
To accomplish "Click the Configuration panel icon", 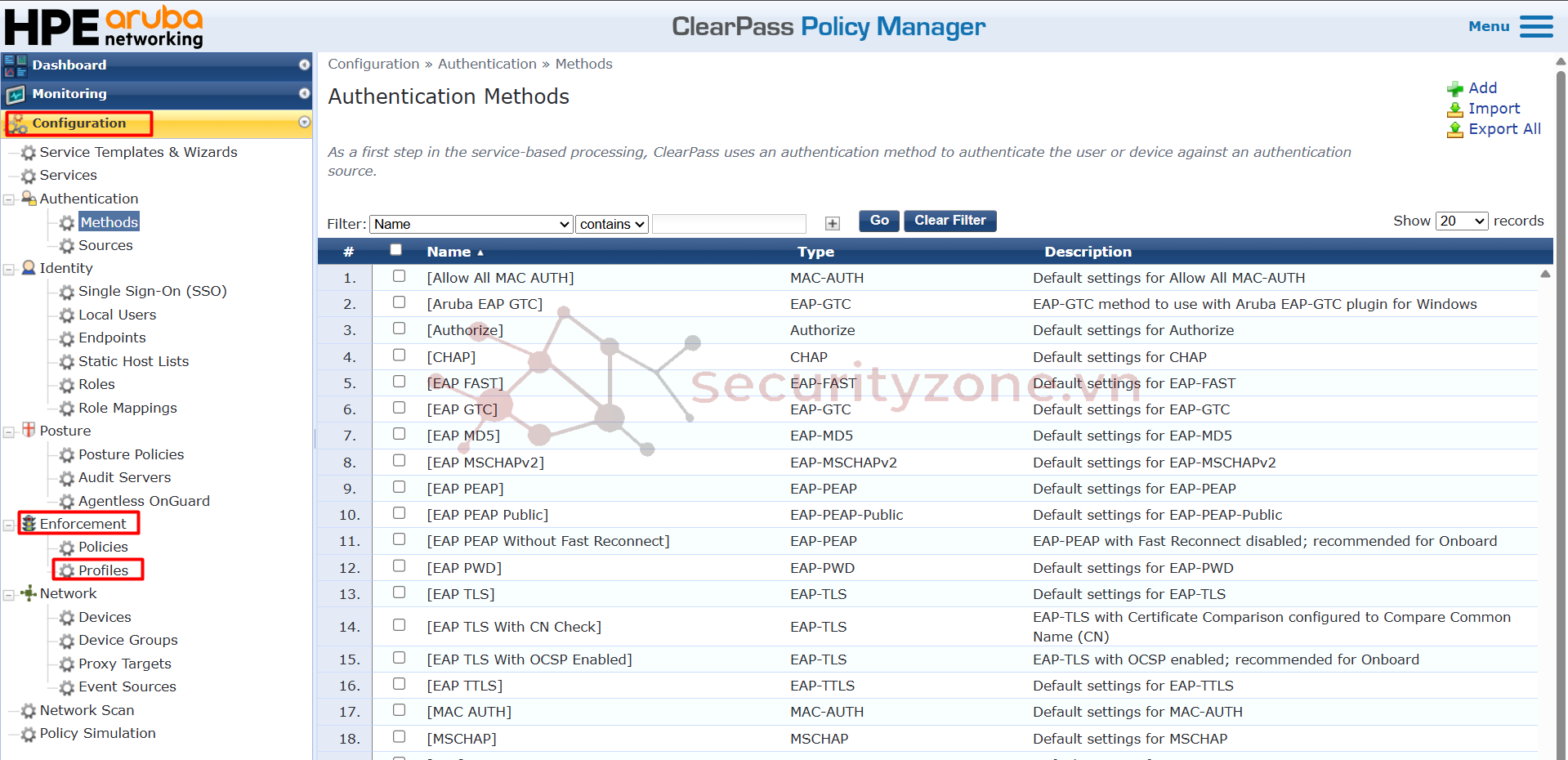I will [17, 123].
